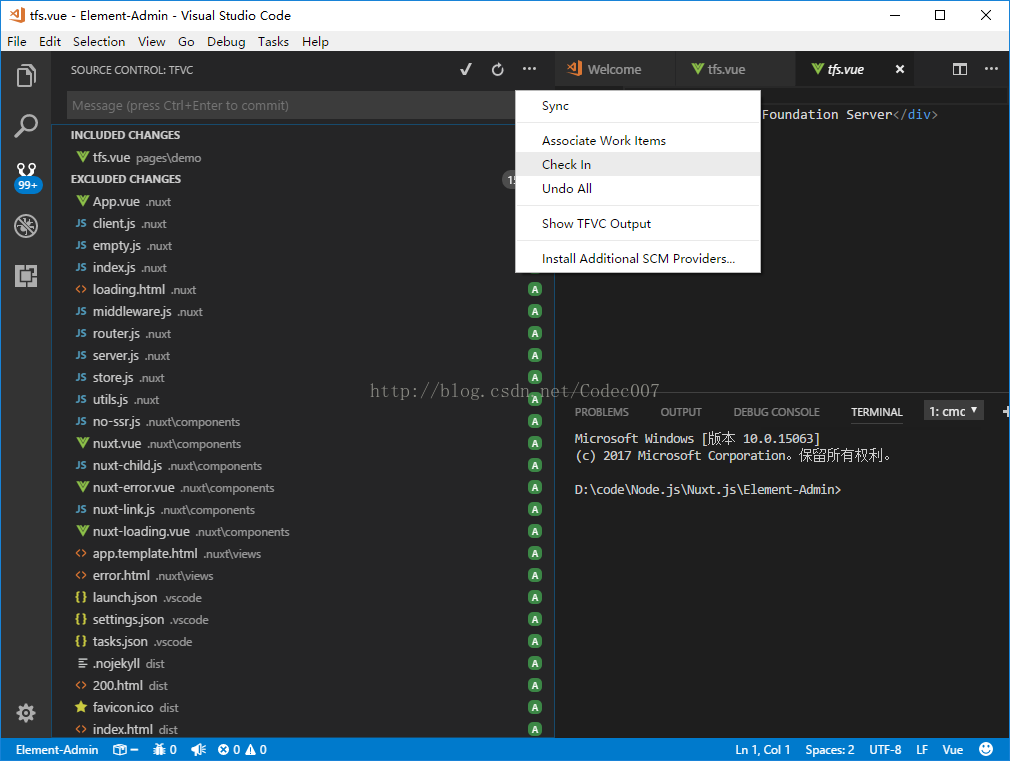
Task: Choose Sync from the context menu
Action: pos(638,106)
